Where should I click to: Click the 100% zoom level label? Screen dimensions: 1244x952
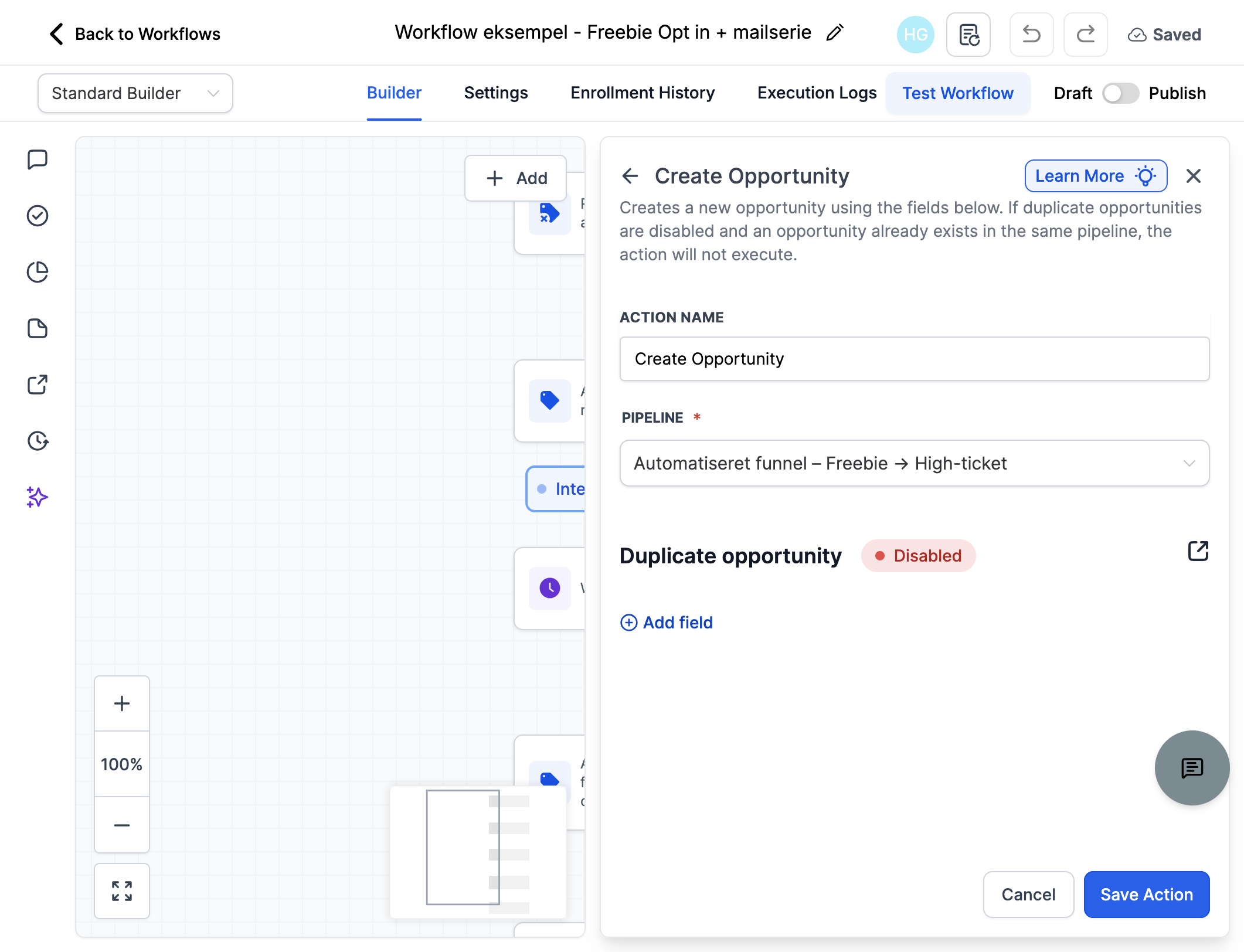coord(122,764)
